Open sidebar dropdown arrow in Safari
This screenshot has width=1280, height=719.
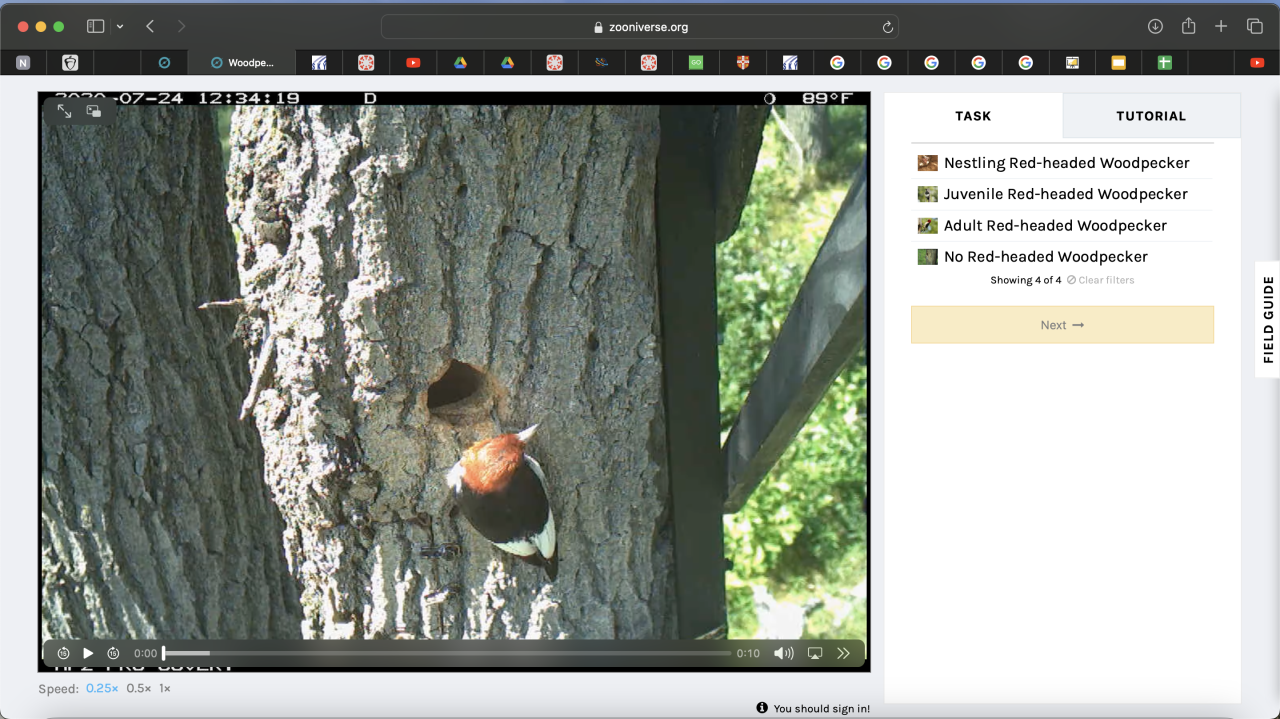click(x=120, y=27)
